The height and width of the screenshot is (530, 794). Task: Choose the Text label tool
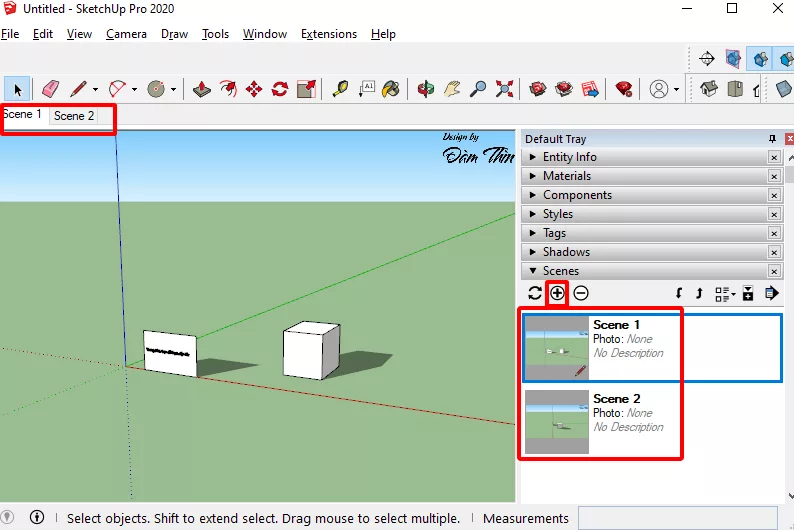pos(367,90)
